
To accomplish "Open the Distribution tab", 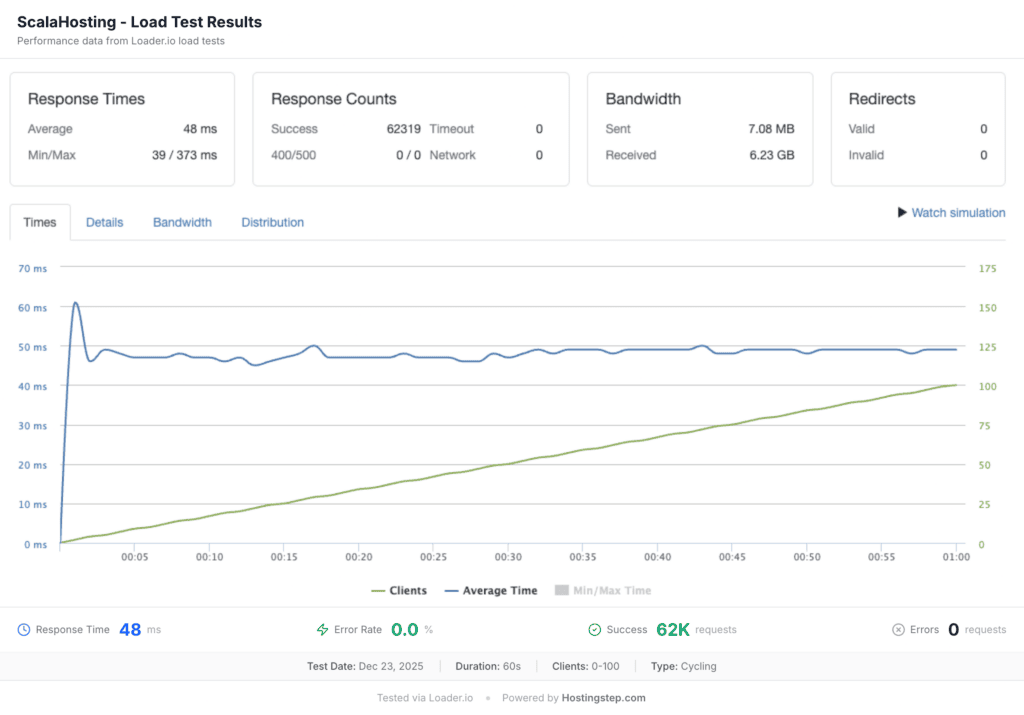I will (272, 222).
